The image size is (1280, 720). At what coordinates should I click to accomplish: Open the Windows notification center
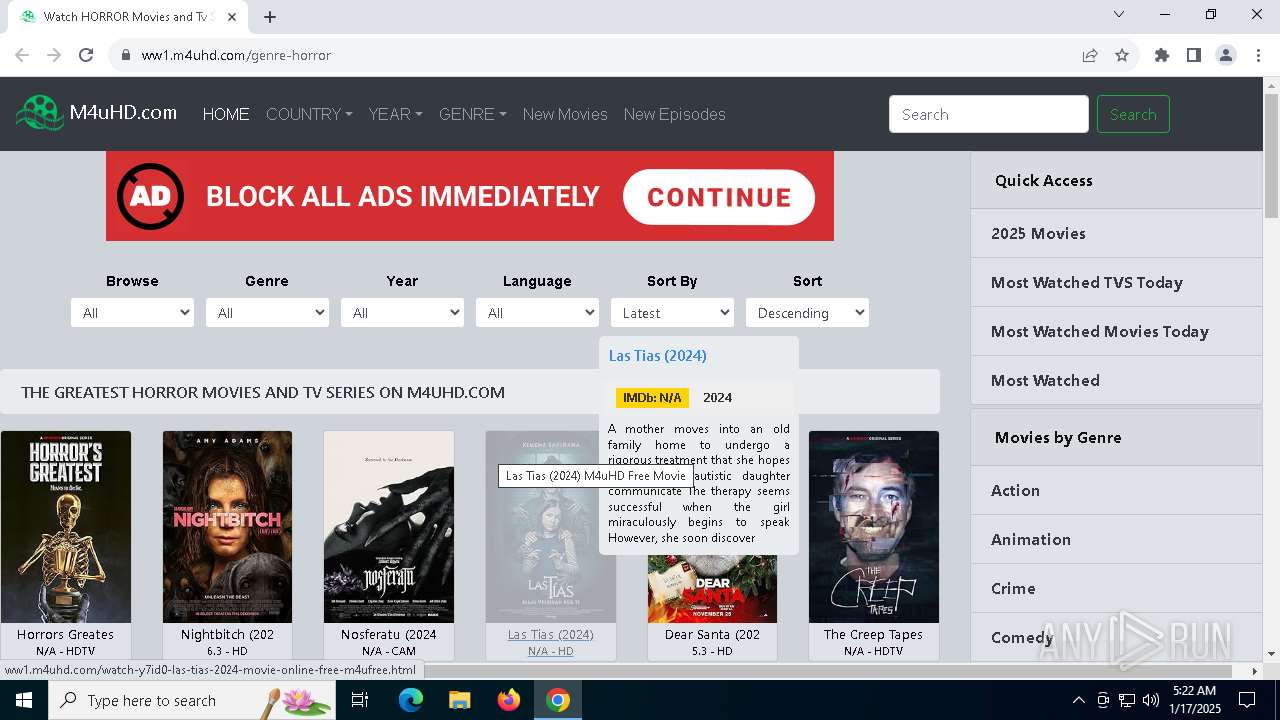[x=1247, y=700]
